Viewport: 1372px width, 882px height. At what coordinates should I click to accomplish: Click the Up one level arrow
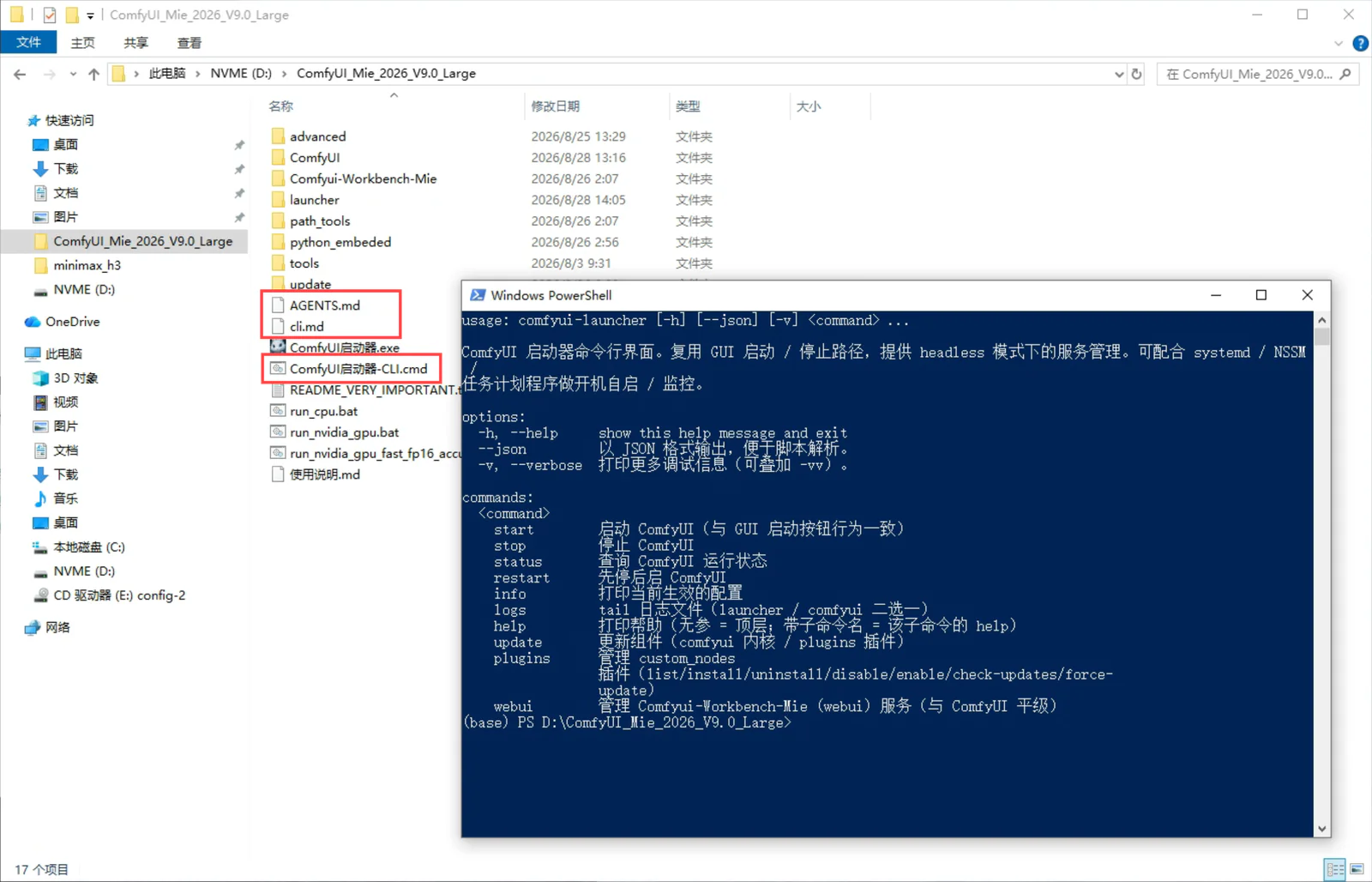point(93,74)
